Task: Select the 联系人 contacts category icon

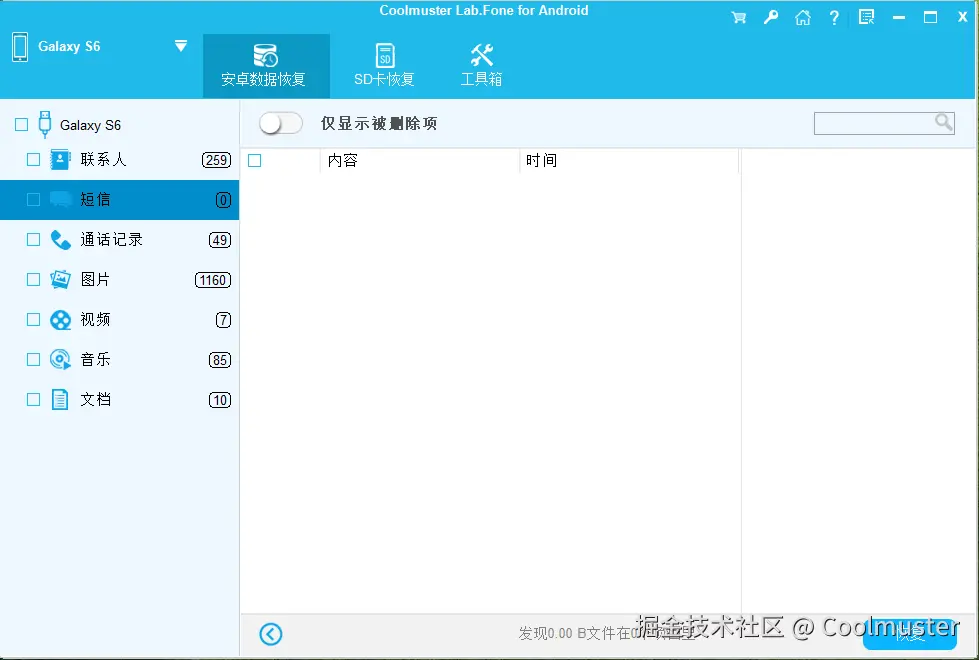Action: [x=58, y=159]
